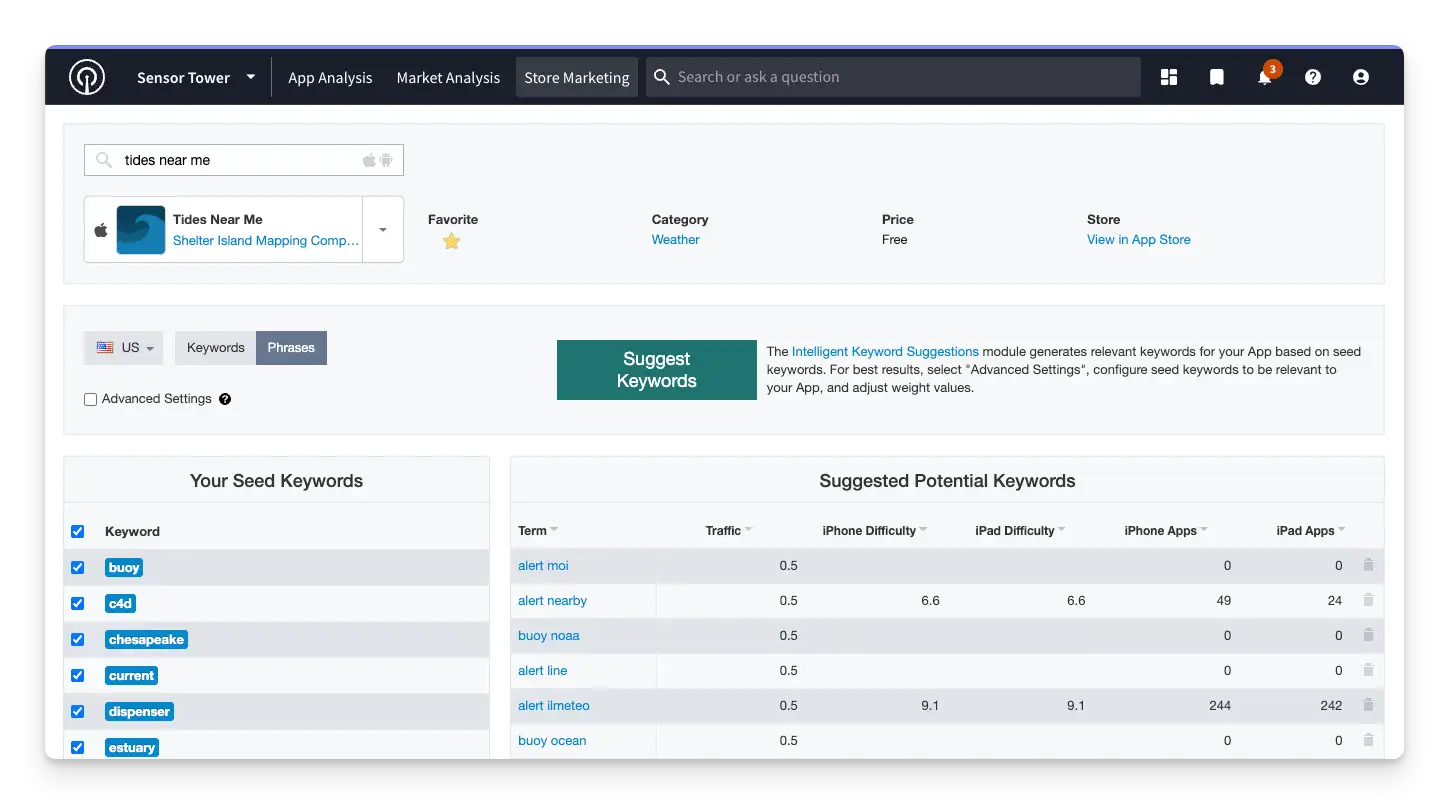Open the Intelligent Keyword Suggestions link
The image size is (1449, 804).
[885, 352]
